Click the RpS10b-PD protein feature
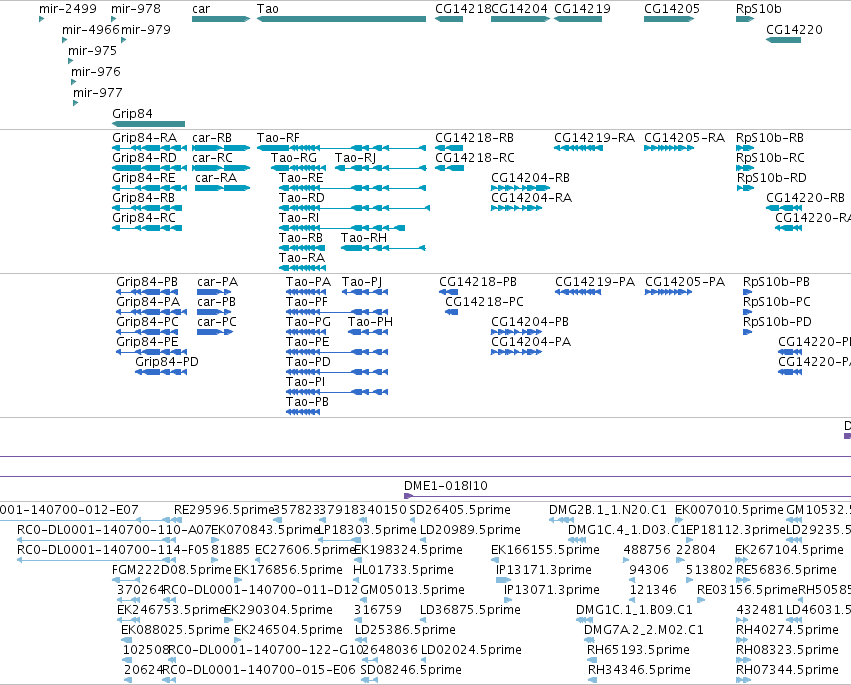 [747, 332]
